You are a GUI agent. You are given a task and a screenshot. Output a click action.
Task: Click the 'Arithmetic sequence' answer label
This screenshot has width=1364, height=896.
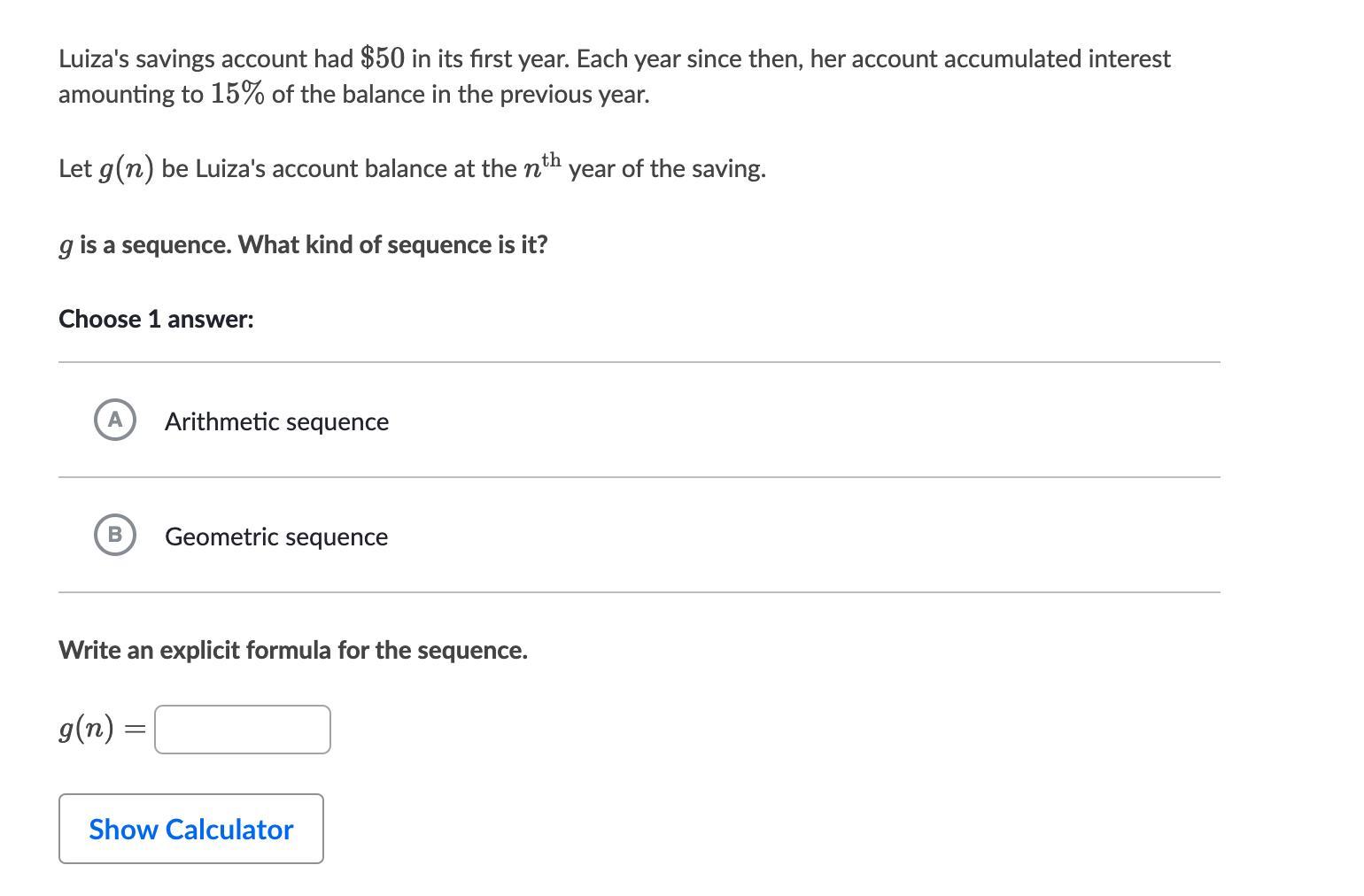tap(276, 421)
